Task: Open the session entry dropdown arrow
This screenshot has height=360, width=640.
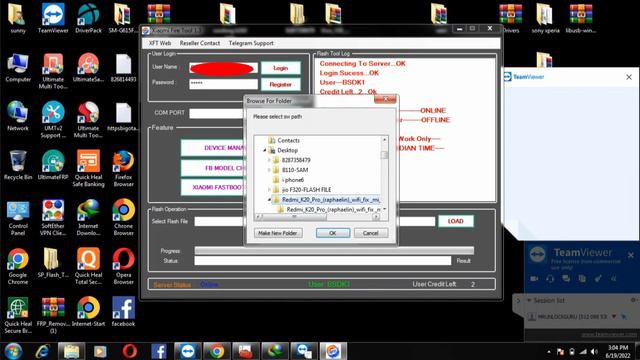Action: point(613,316)
